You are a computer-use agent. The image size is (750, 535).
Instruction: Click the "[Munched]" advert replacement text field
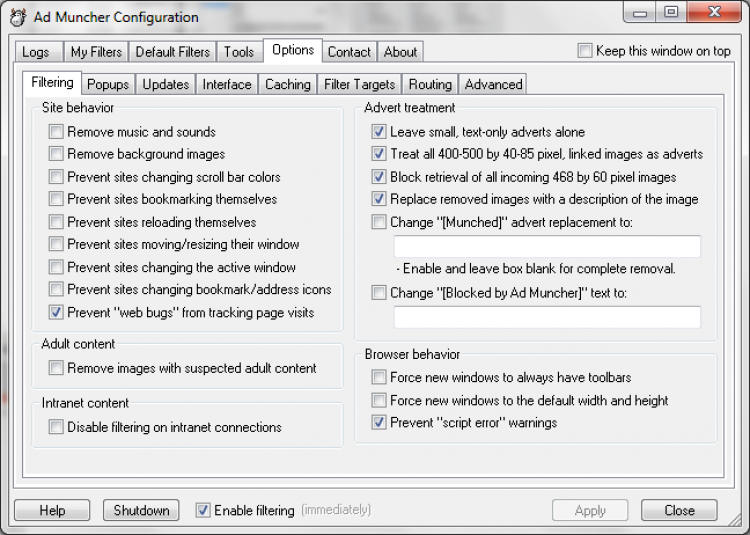[x=547, y=246]
